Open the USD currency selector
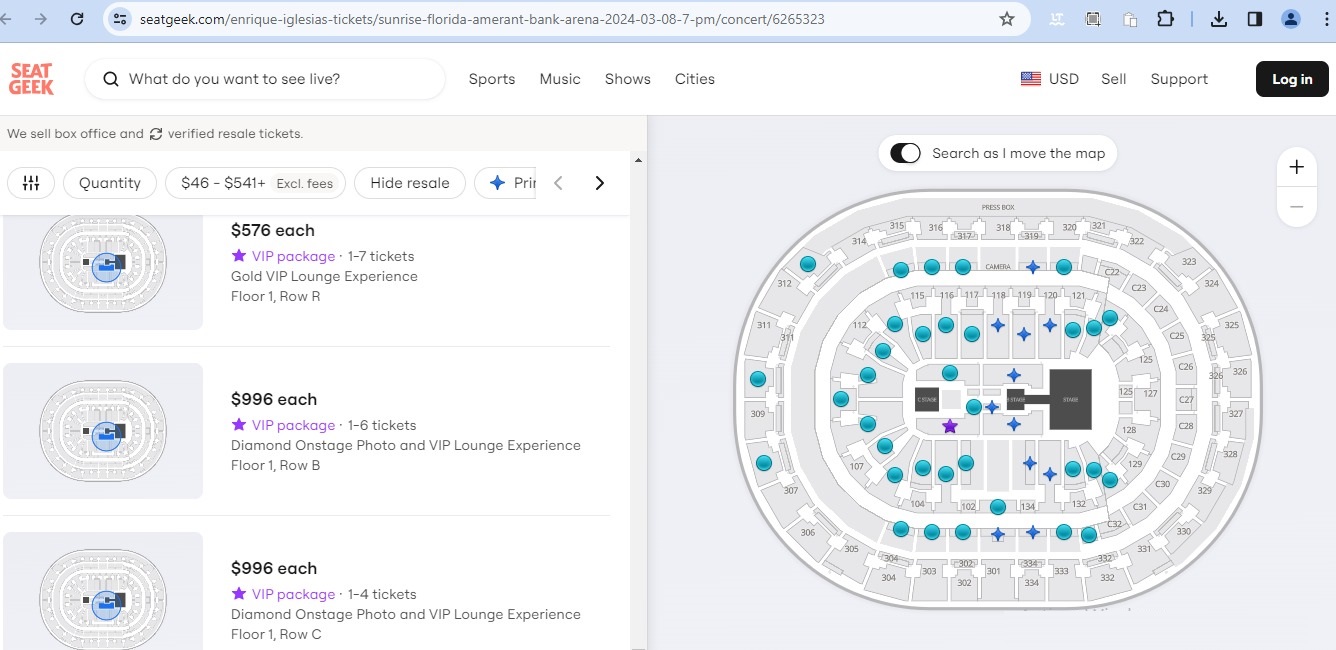Viewport: 1336px width, 650px height. tap(1049, 78)
